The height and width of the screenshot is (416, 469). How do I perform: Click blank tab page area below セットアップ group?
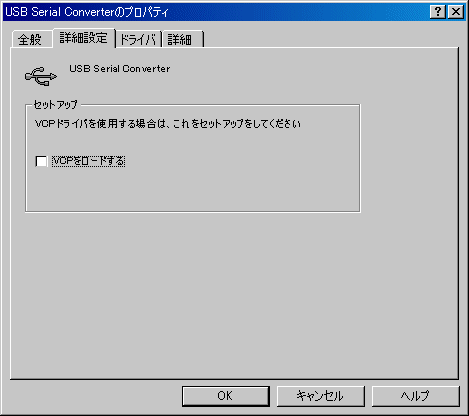[x=233, y=293]
